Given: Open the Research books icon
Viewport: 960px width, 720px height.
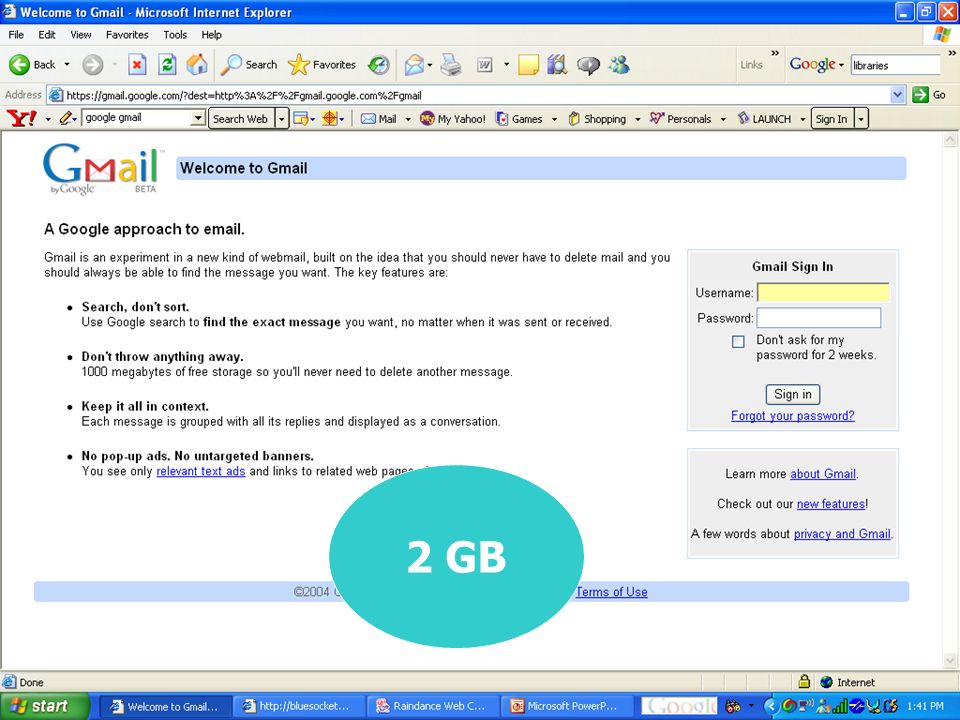Looking at the screenshot, I should tap(557, 64).
